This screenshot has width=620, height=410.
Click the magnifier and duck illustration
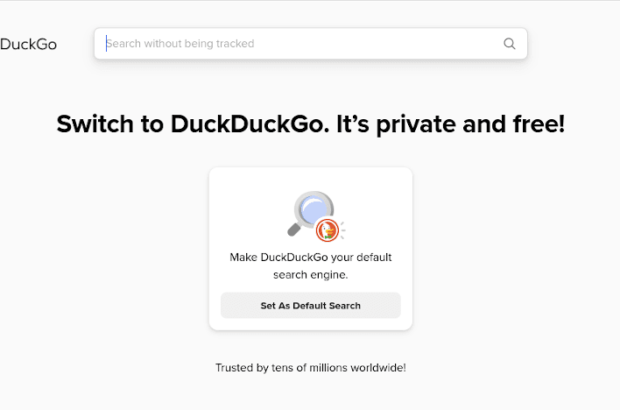316,216
